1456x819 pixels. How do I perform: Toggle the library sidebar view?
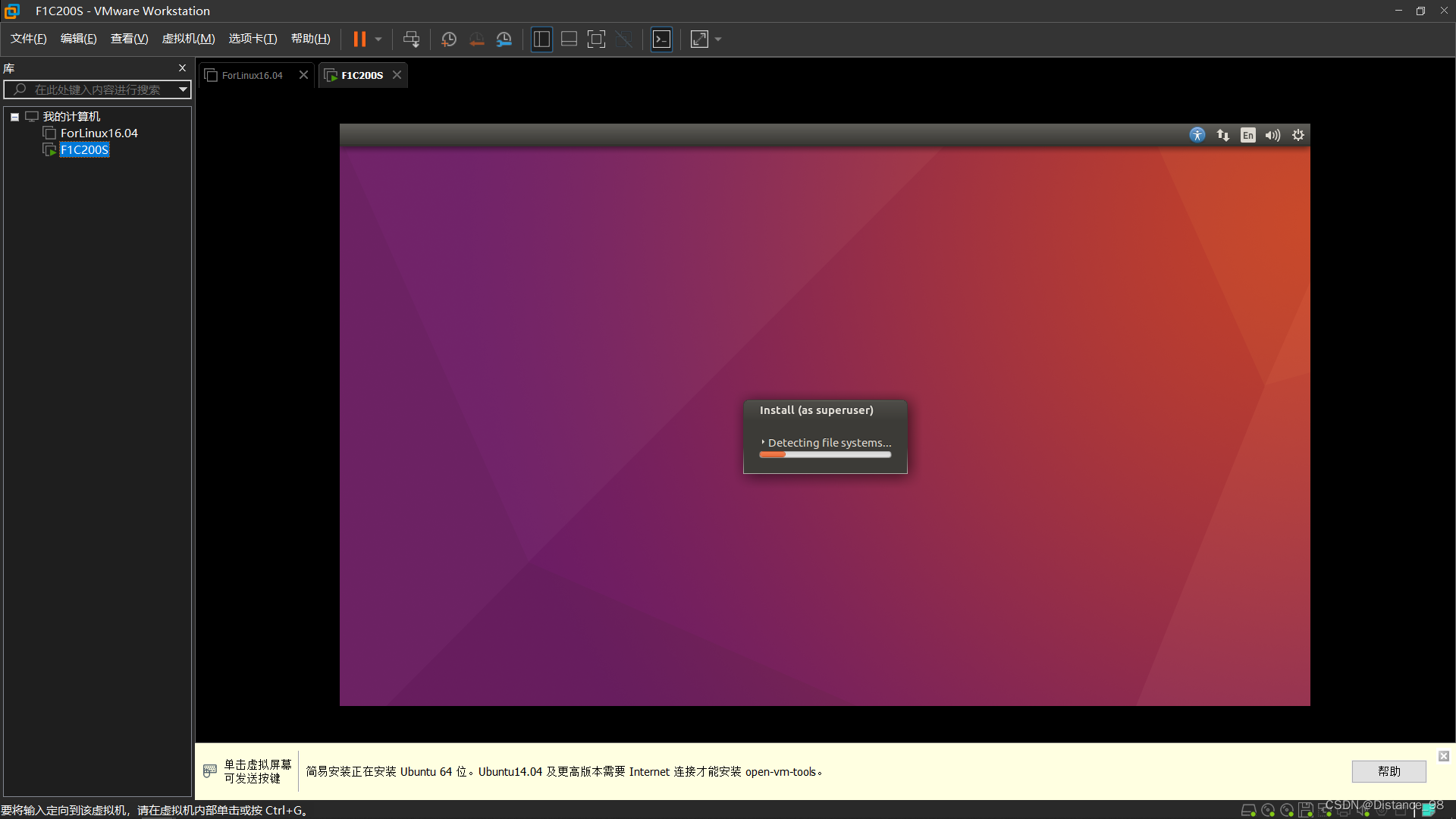click(x=541, y=39)
